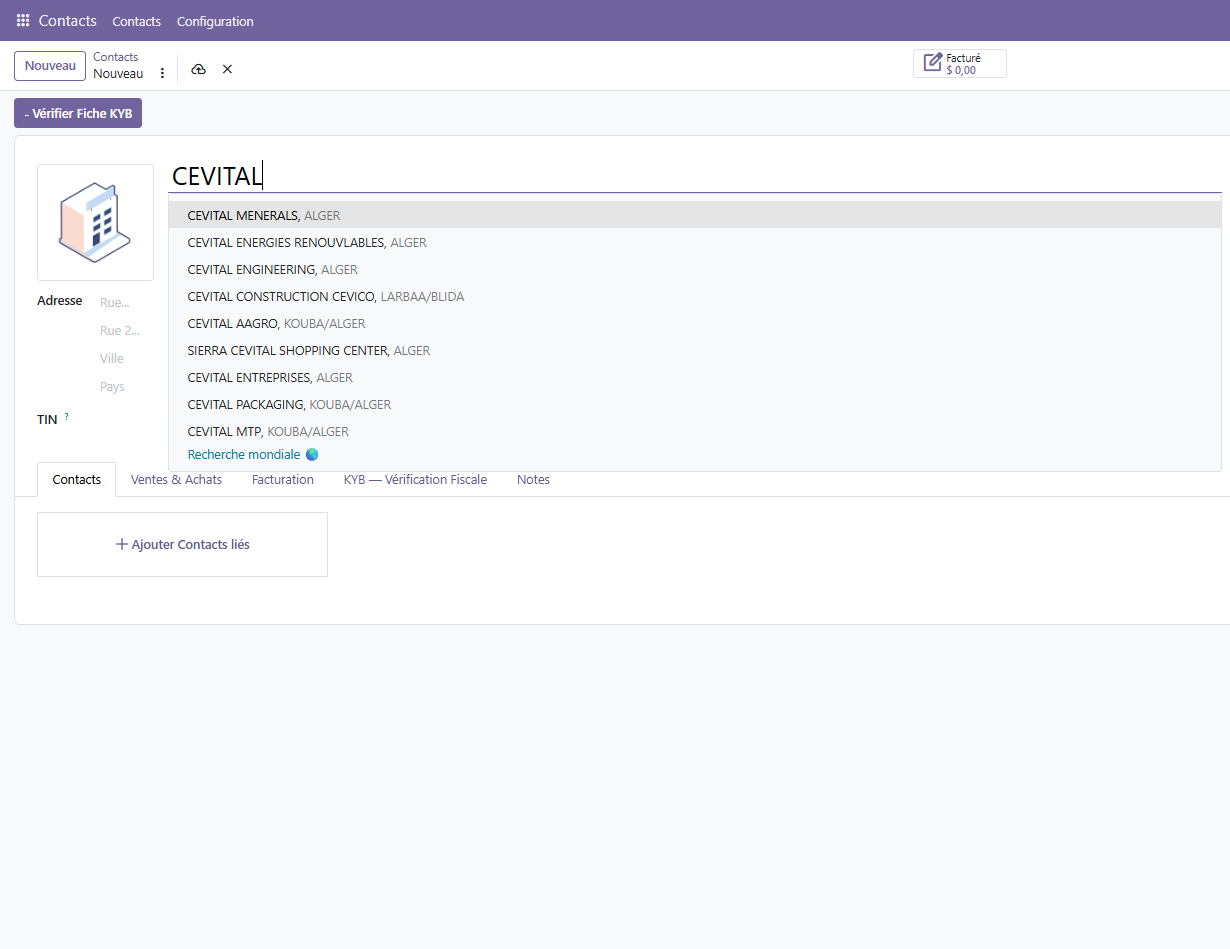Select suggestion CEVITAL ENERGIES RENOUVLABLES
The width and height of the screenshot is (1230, 949).
[x=695, y=242]
